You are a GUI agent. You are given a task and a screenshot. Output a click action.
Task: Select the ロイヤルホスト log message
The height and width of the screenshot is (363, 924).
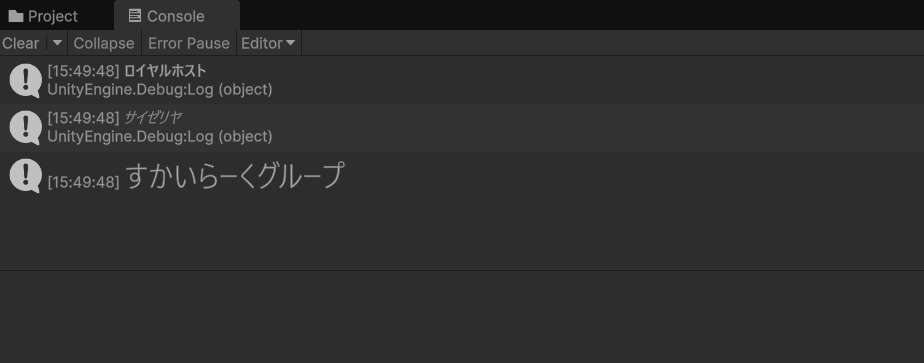tap(165, 71)
